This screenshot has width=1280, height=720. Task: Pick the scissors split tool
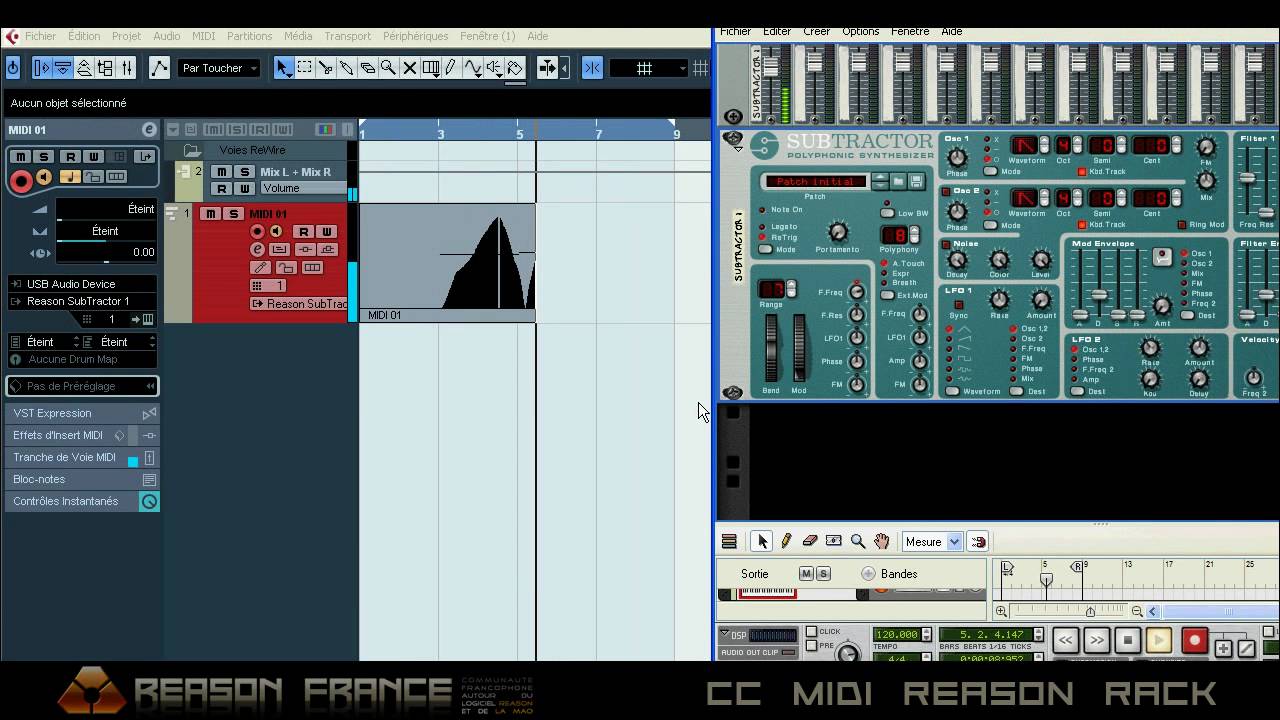coord(325,68)
